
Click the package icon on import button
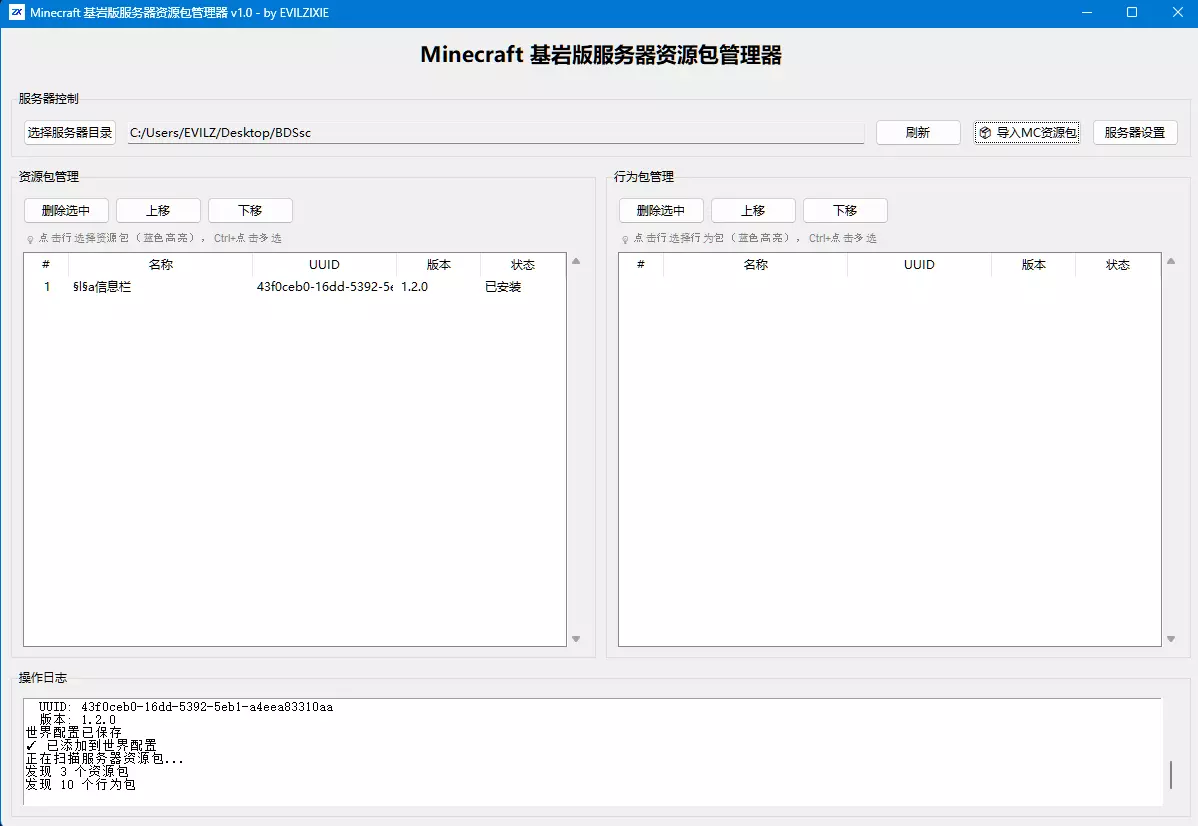(986, 133)
